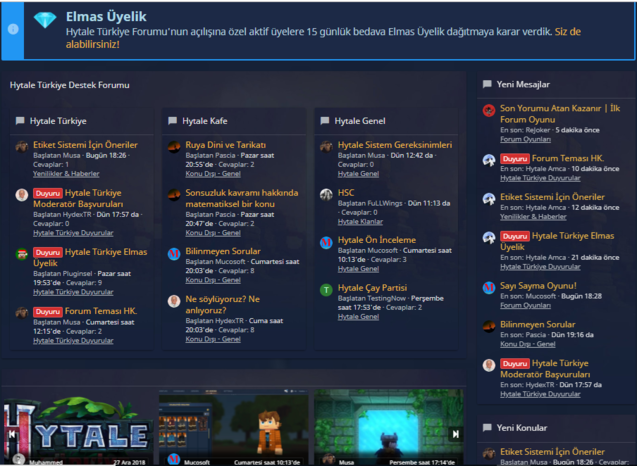Open Hytale Klanlar subforum link

coord(360,221)
